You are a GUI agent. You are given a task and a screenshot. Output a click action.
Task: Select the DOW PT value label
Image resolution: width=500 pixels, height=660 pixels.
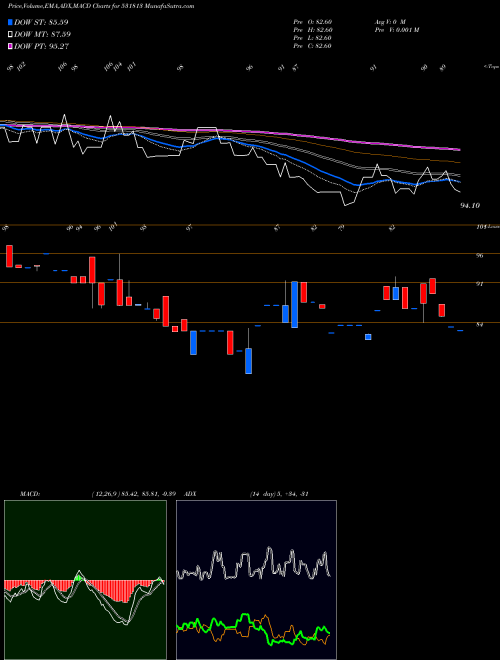42,46
